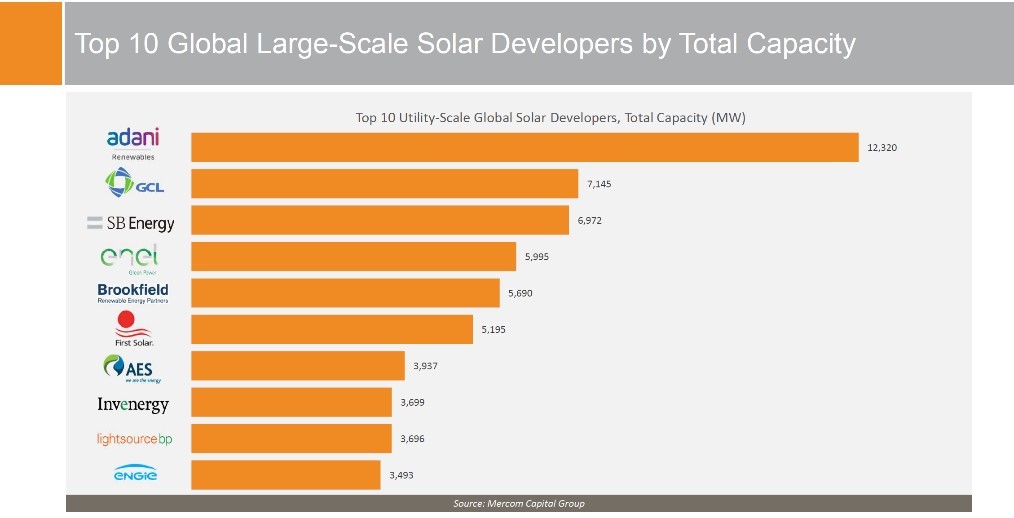The height and width of the screenshot is (518, 1014).
Task: Click the Brookfield Renewable logo
Action: (133, 293)
